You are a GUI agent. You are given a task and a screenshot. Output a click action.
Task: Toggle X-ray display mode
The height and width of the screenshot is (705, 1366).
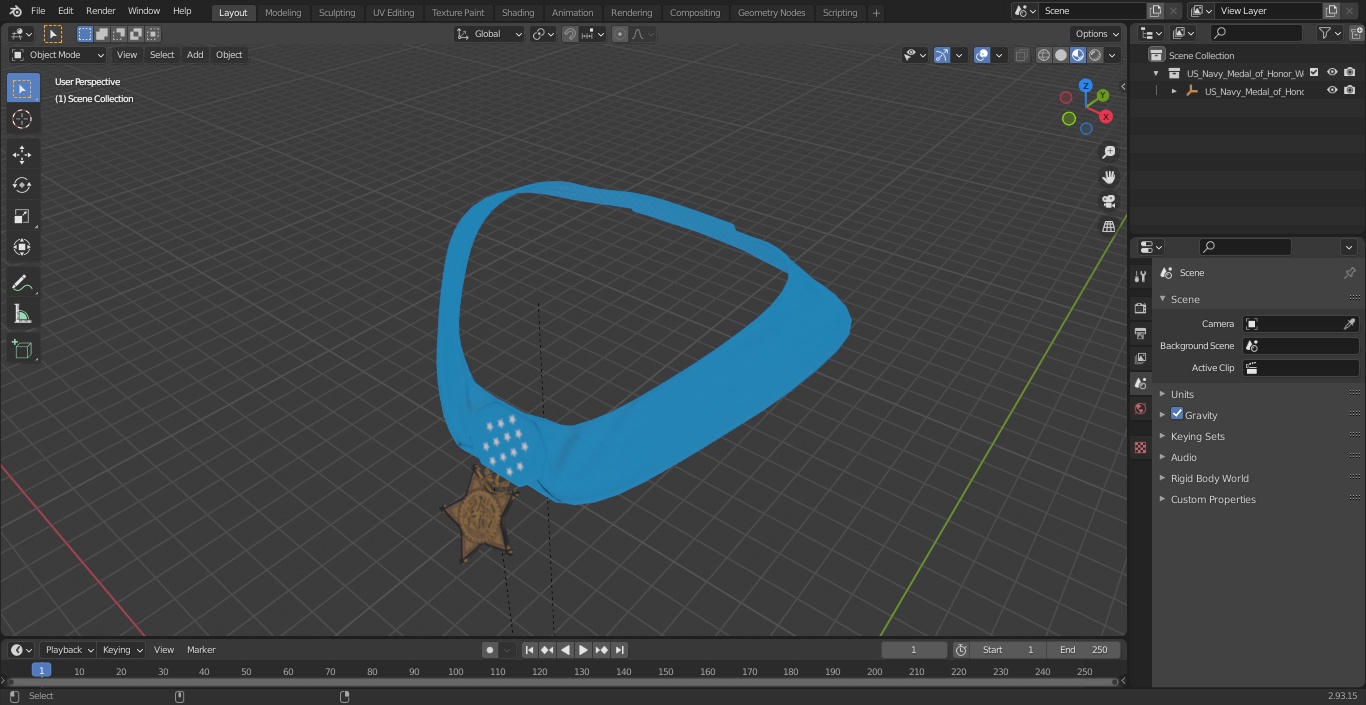1021,55
